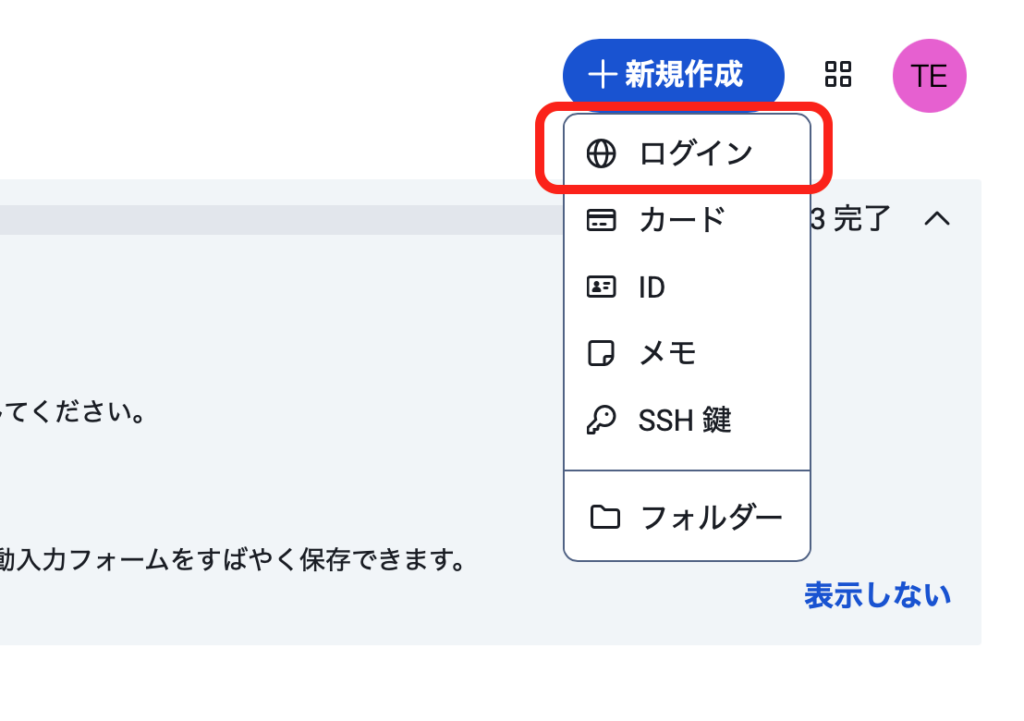Select the ID menu entry
1024x721 pixels.
point(687,287)
